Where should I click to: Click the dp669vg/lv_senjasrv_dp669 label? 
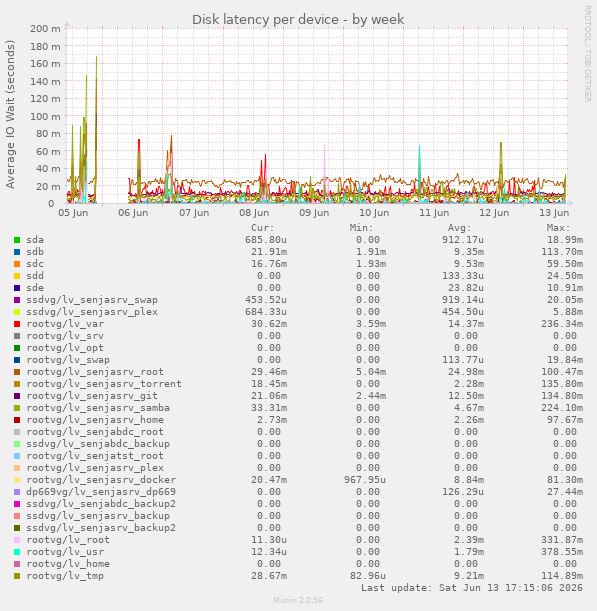[101, 492]
